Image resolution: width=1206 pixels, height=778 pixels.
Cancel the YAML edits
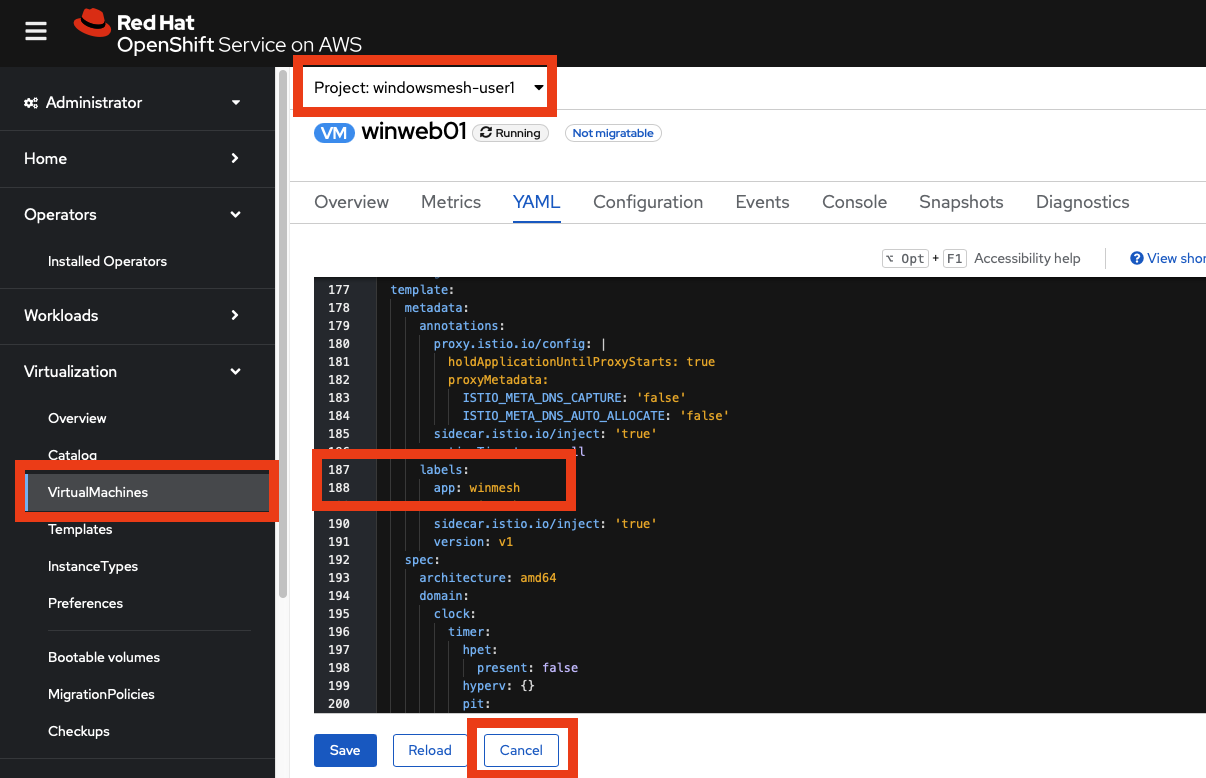[521, 750]
